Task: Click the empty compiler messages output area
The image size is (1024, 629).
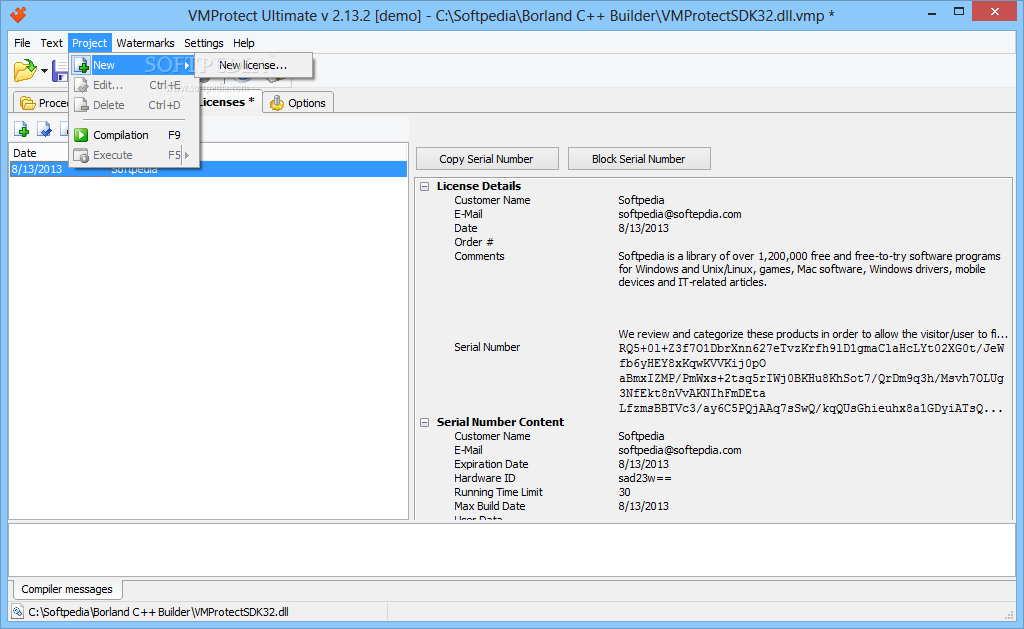Action: (x=511, y=549)
